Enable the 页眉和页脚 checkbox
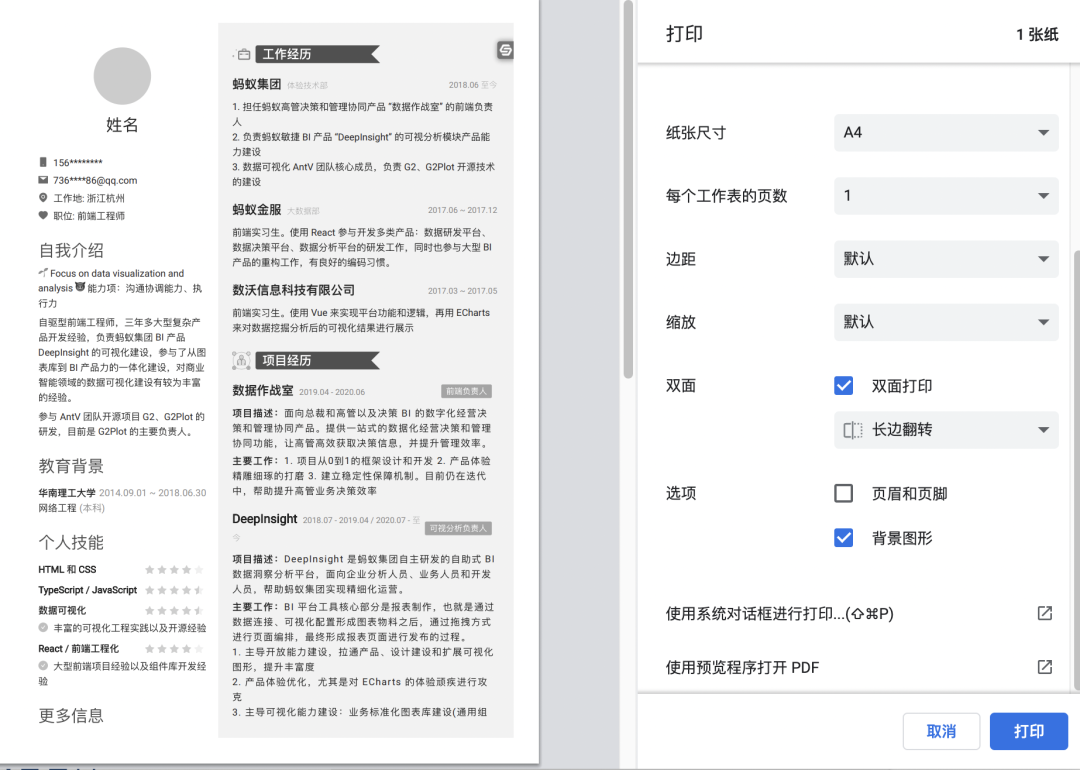 [x=843, y=493]
